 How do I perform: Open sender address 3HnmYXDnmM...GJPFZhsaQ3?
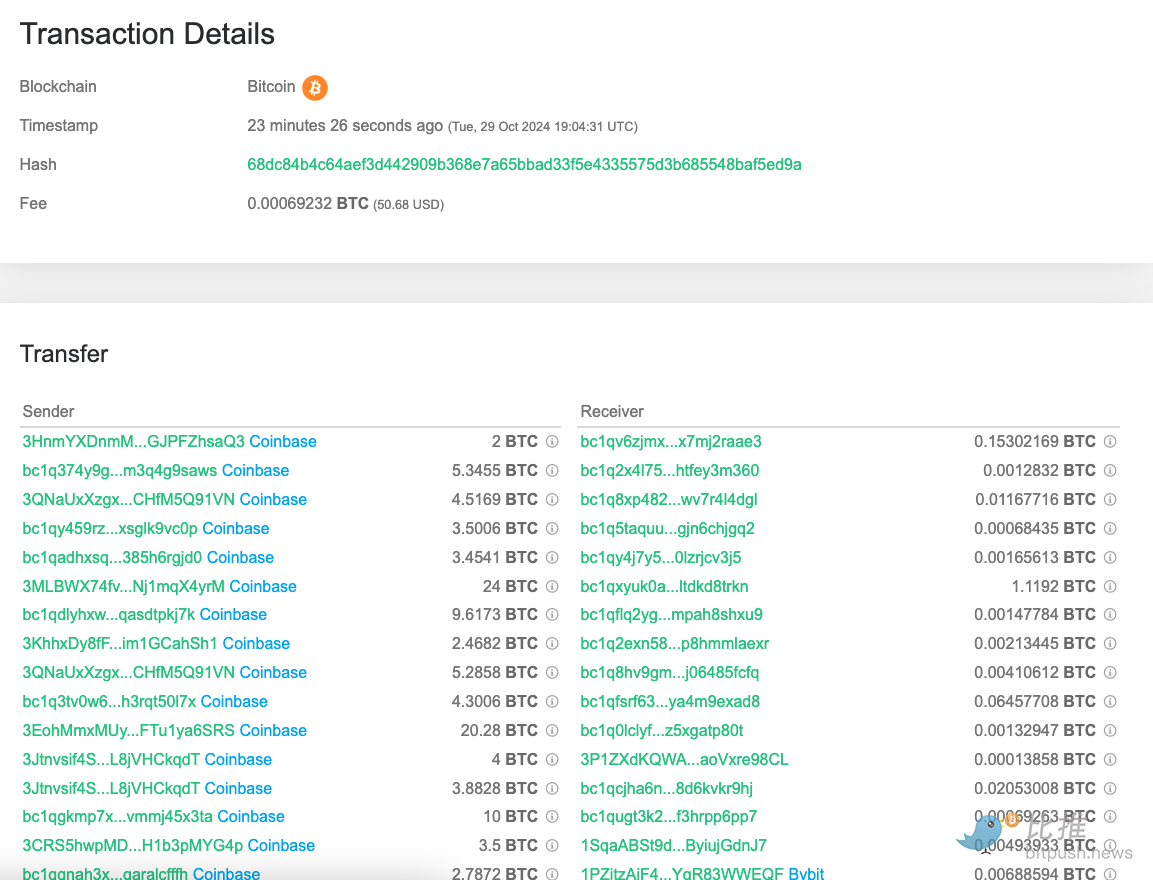click(x=133, y=442)
